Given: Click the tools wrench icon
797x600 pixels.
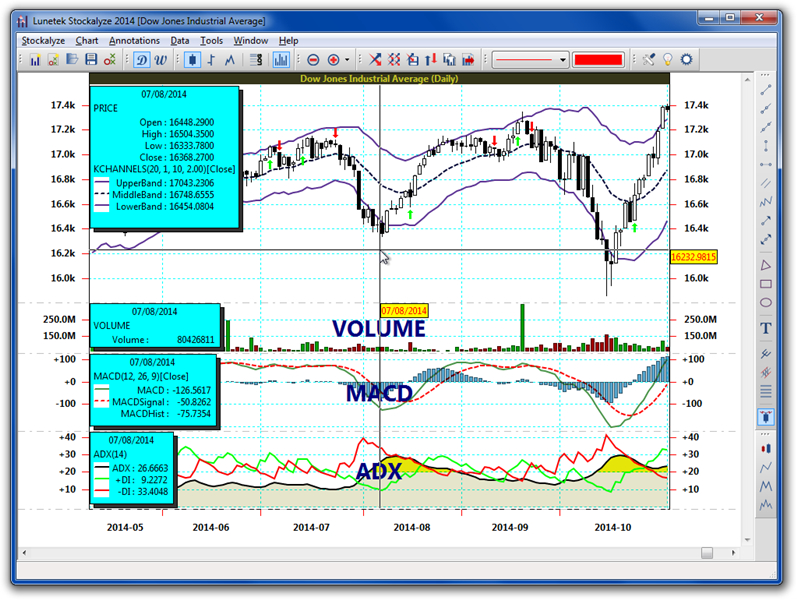Looking at the screenshot, I should (x=649, y=60).
